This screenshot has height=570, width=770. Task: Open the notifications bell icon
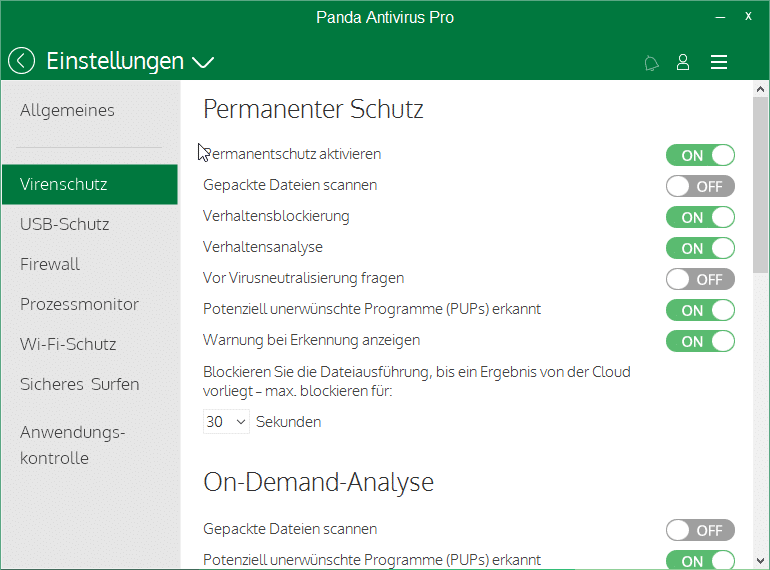tap(651, 63)
